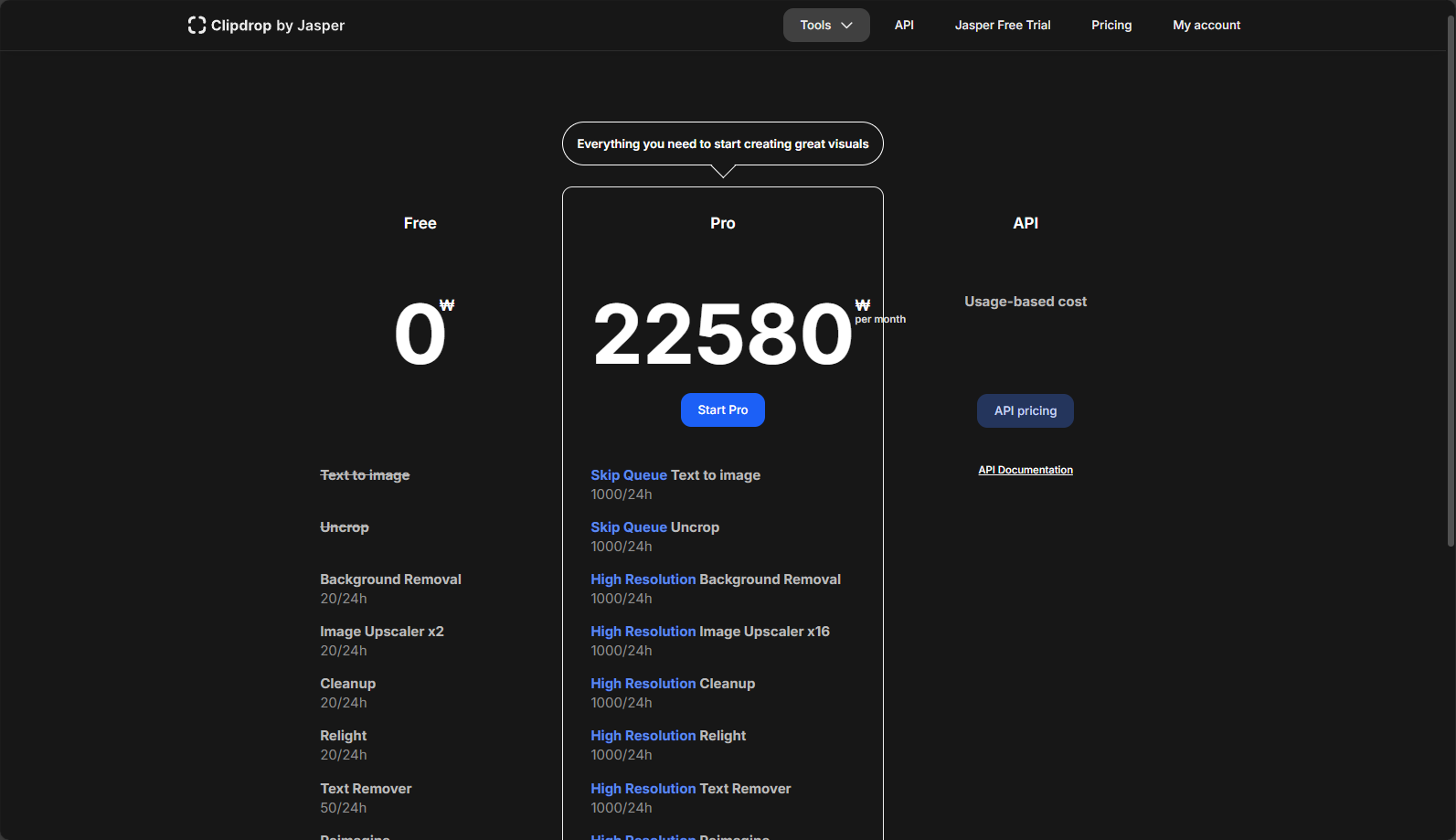Click the per month label
The image size is (1456, 840).
[880, 319]
